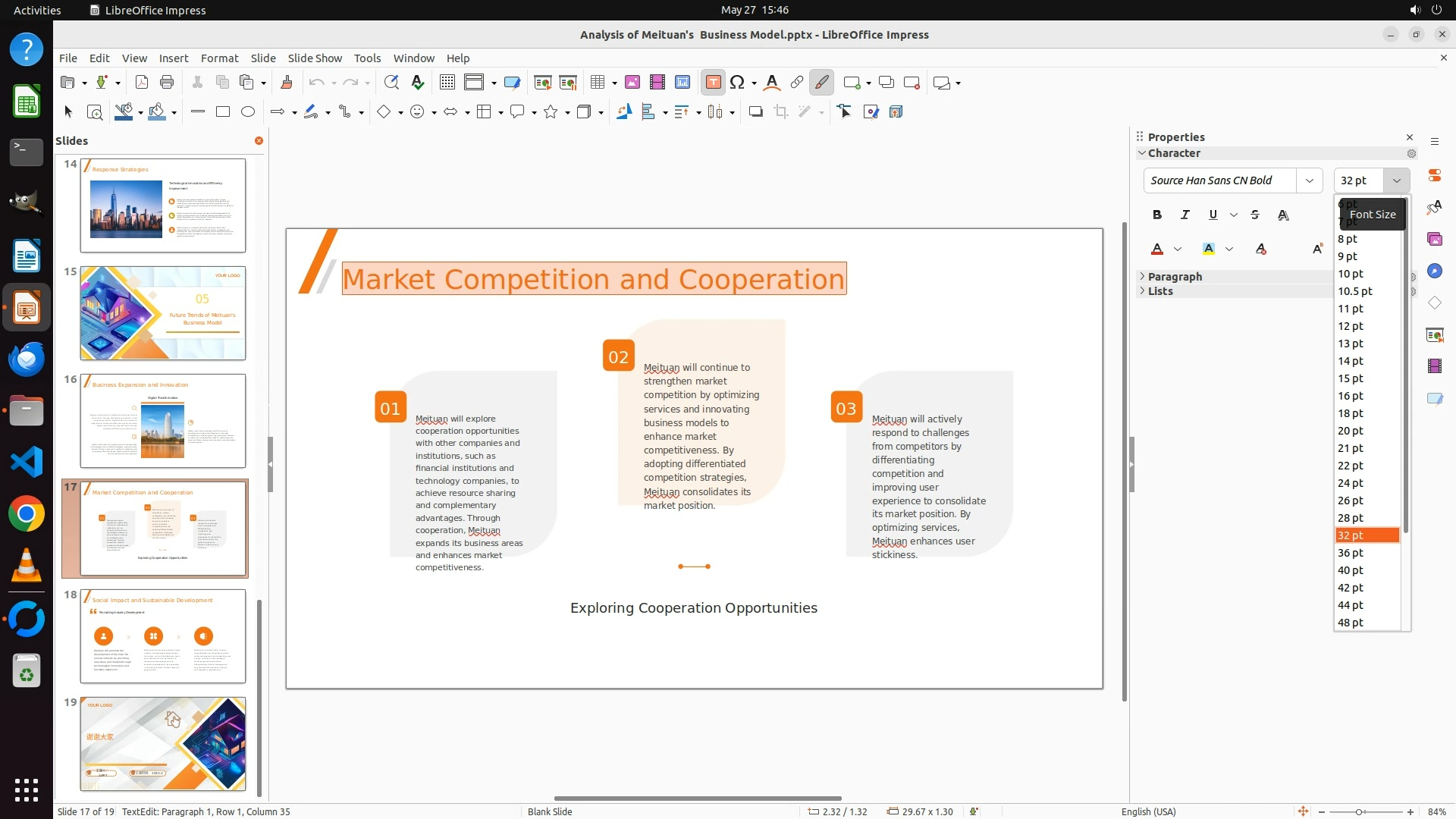1456x819 pixels.
Task: Open the Slide Show menu
Action: [315, 58]
